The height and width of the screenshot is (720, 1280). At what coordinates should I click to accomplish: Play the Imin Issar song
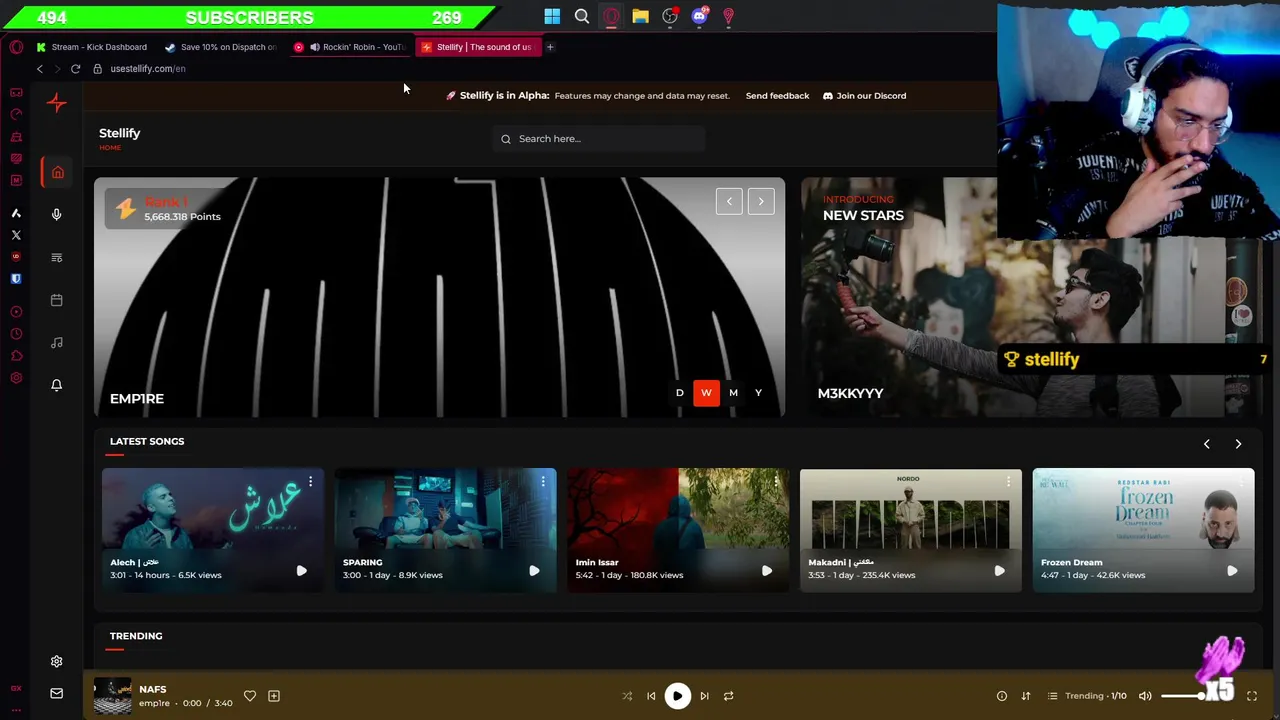pos(767,571)
